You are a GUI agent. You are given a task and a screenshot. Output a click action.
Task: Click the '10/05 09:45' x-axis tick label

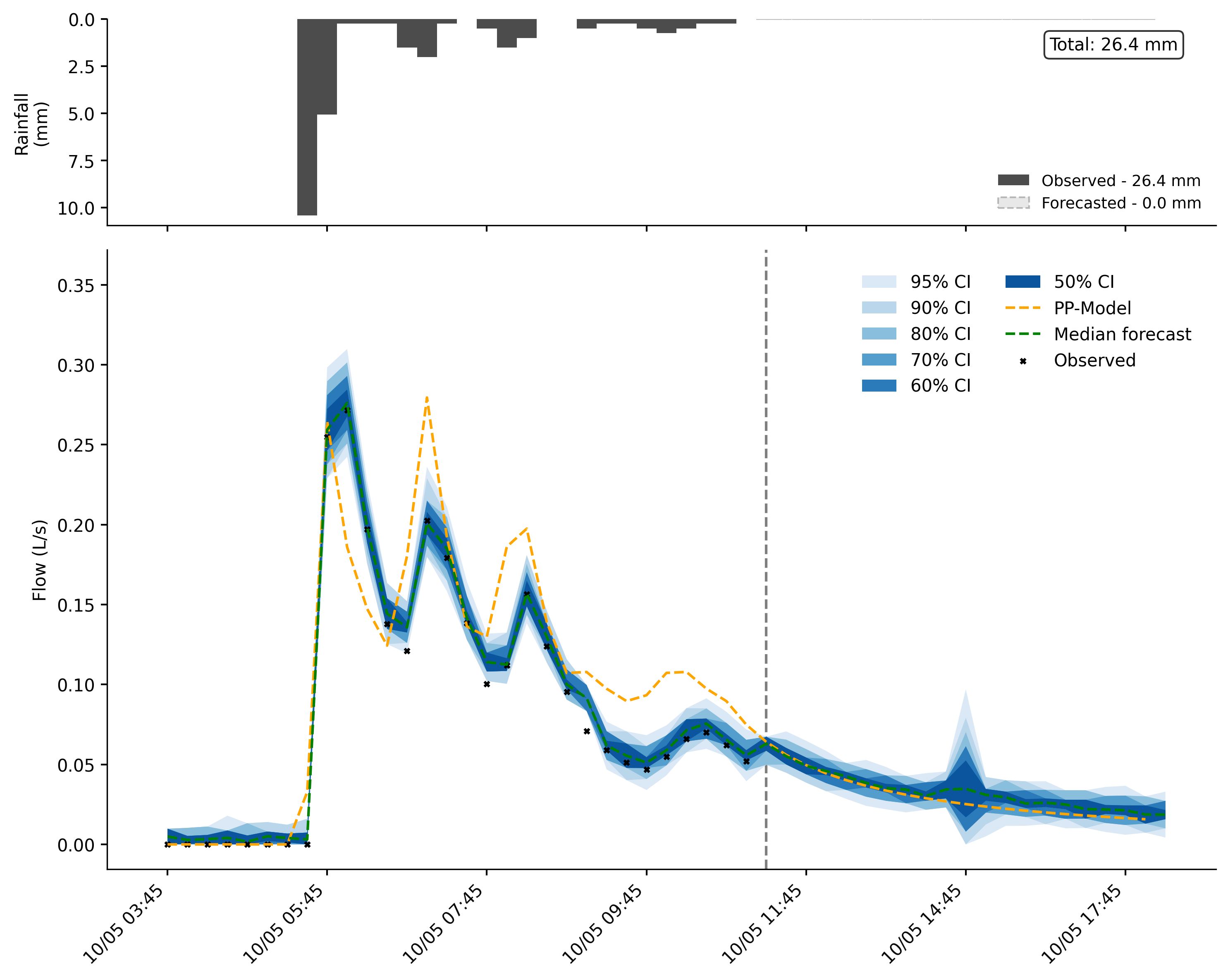pos(603,924)
